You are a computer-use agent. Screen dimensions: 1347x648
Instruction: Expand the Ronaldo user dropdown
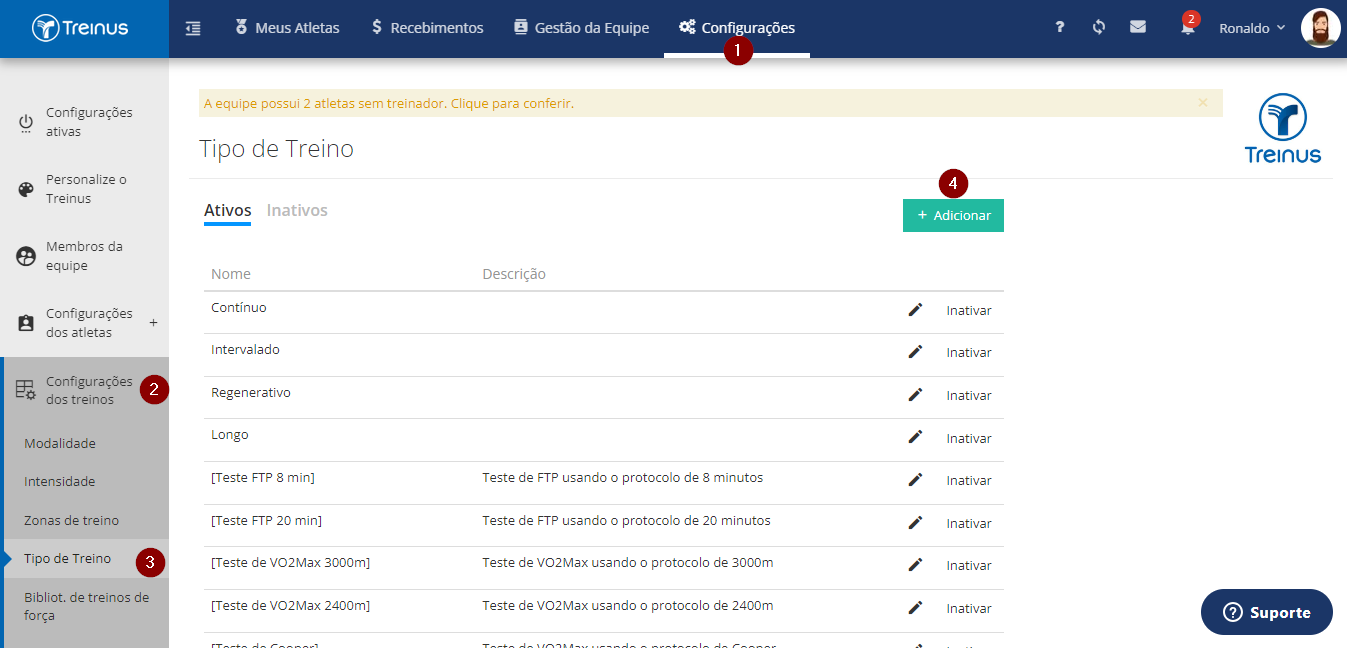[x=1252, y=28]
